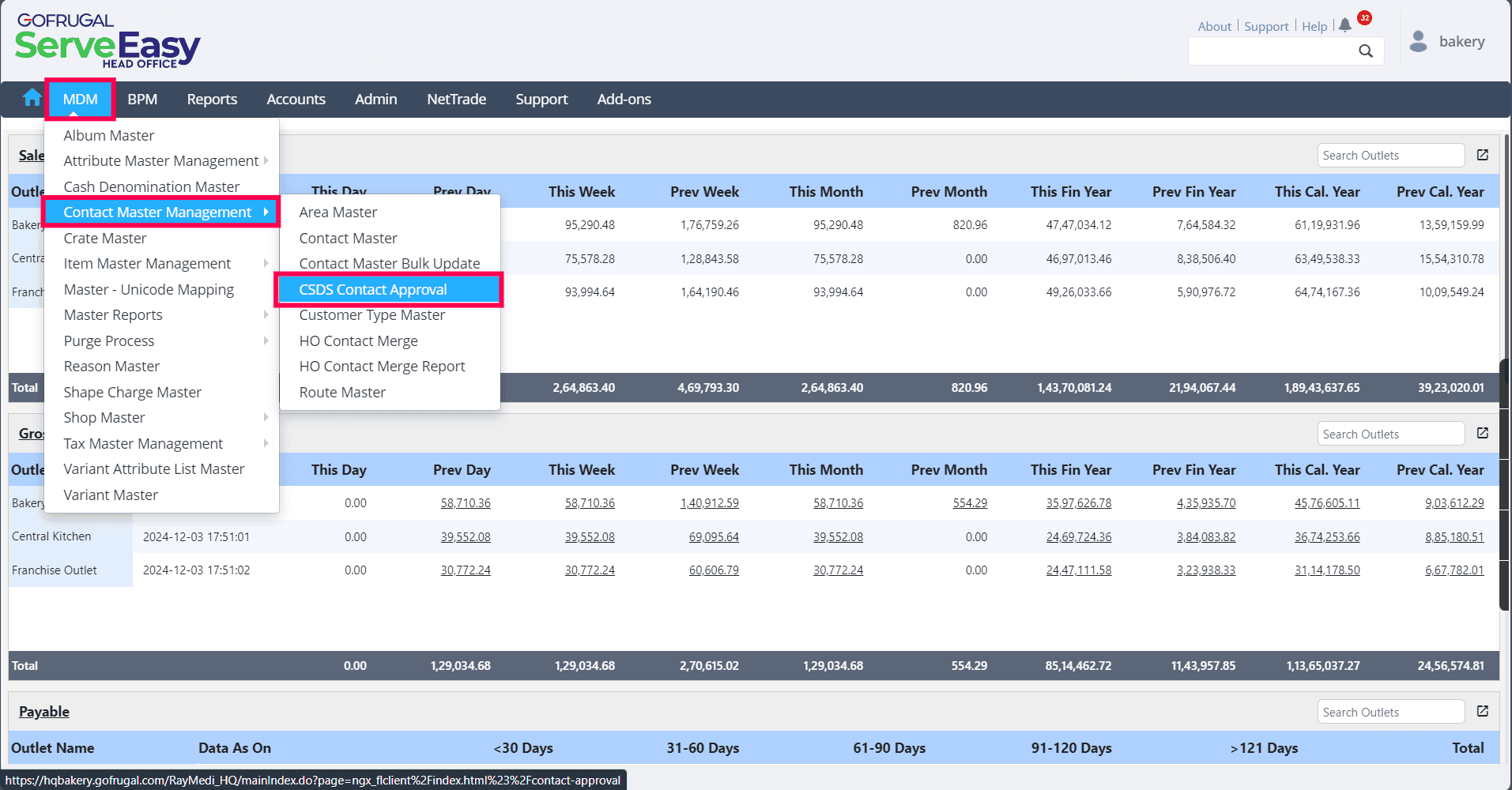Expand Item Master Management submenu
This screenshot has height=790, width=1512.
(266, 263)
